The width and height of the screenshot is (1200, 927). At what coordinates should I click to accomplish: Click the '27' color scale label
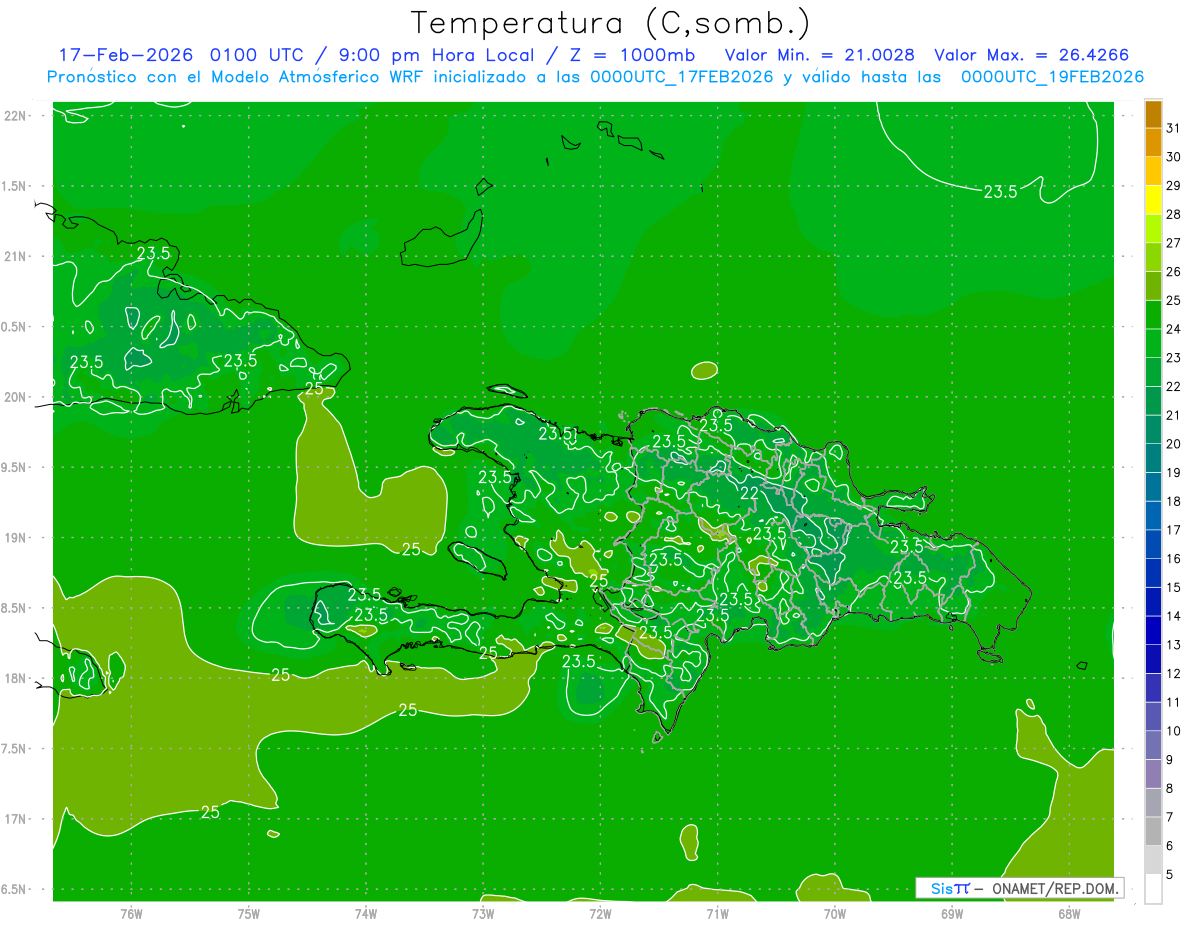1174,243
